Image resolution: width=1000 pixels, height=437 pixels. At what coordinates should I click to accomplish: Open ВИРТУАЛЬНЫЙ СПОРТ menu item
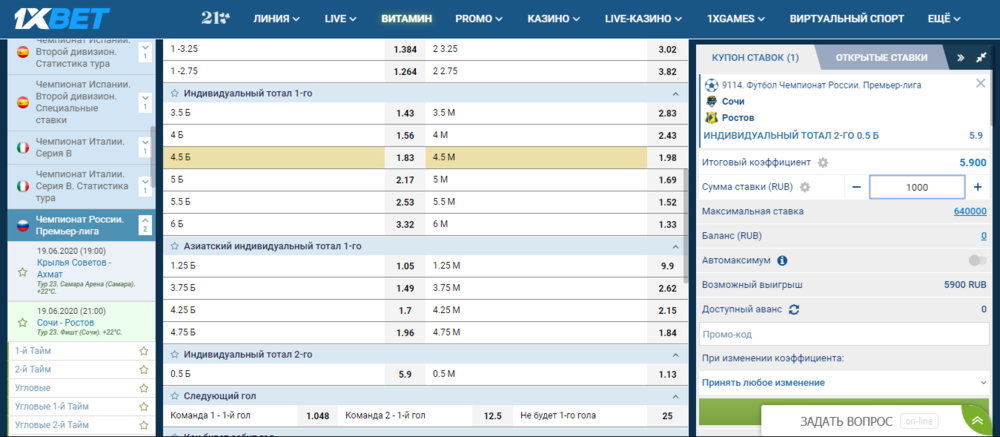tap(847, 19)
